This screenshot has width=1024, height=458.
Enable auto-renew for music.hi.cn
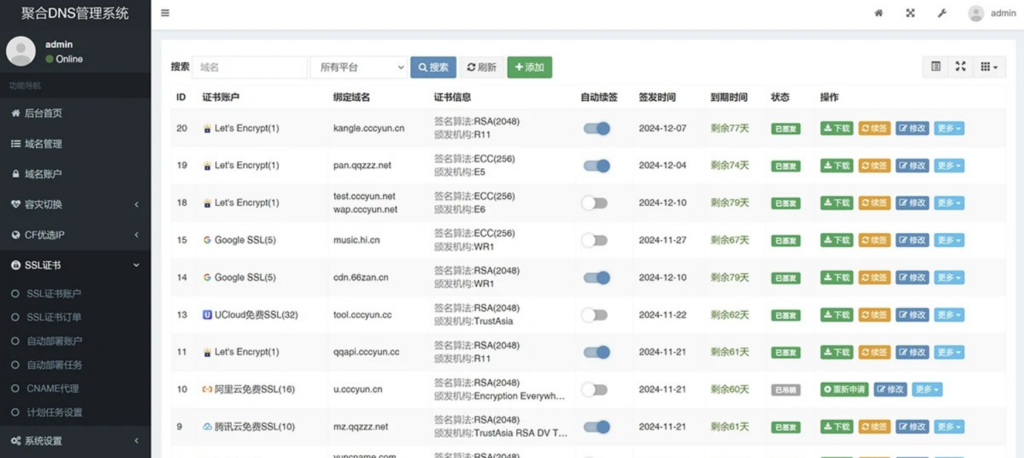pyautogui.click(x=595, y=240)
